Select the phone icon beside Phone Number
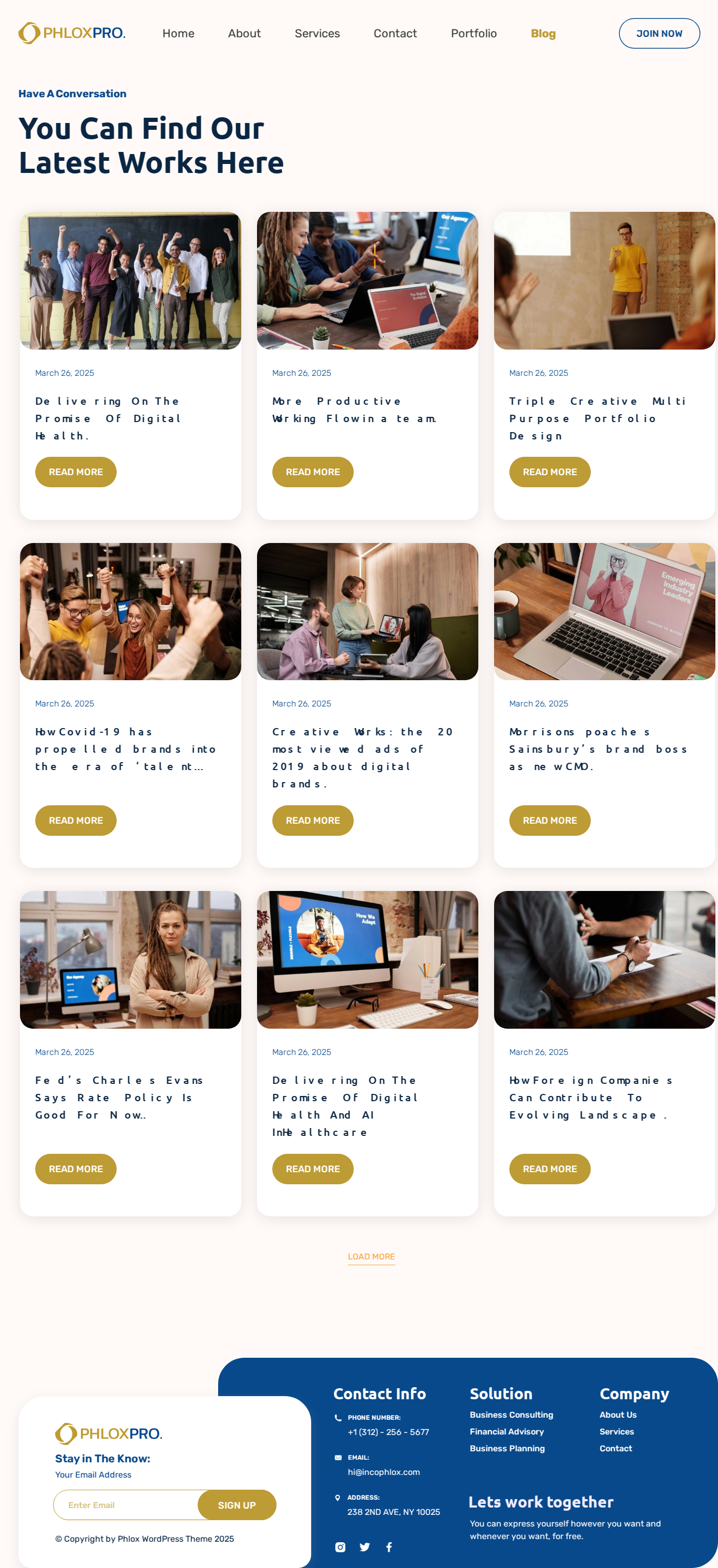 pyautogui.click(x=339, y=1417)
